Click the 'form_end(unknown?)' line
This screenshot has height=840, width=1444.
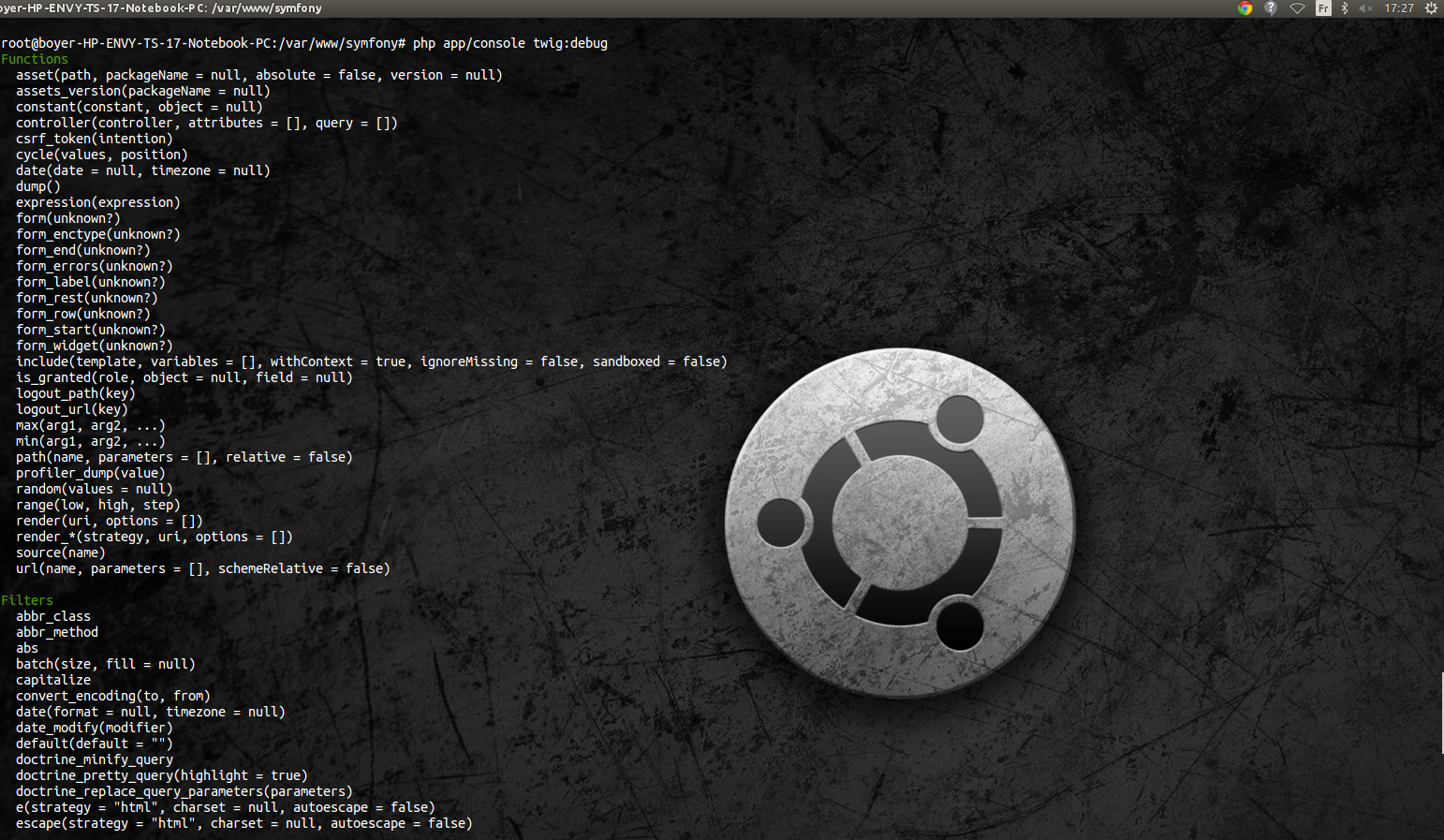[x=83, y=250]
